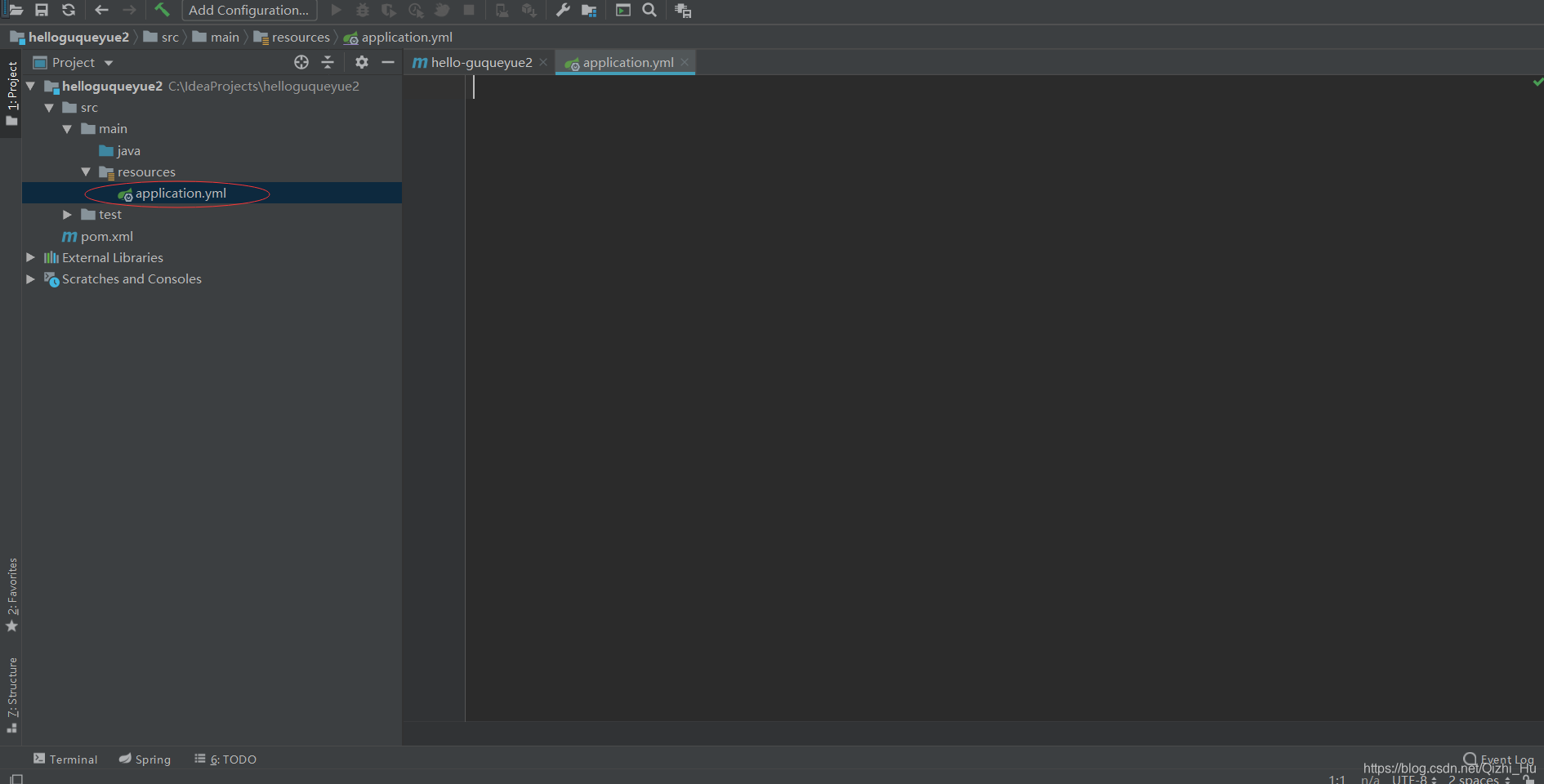Screen dimensions: 1544x784
Task: Click the green inspection checkmark
Action: point(1537,82)
